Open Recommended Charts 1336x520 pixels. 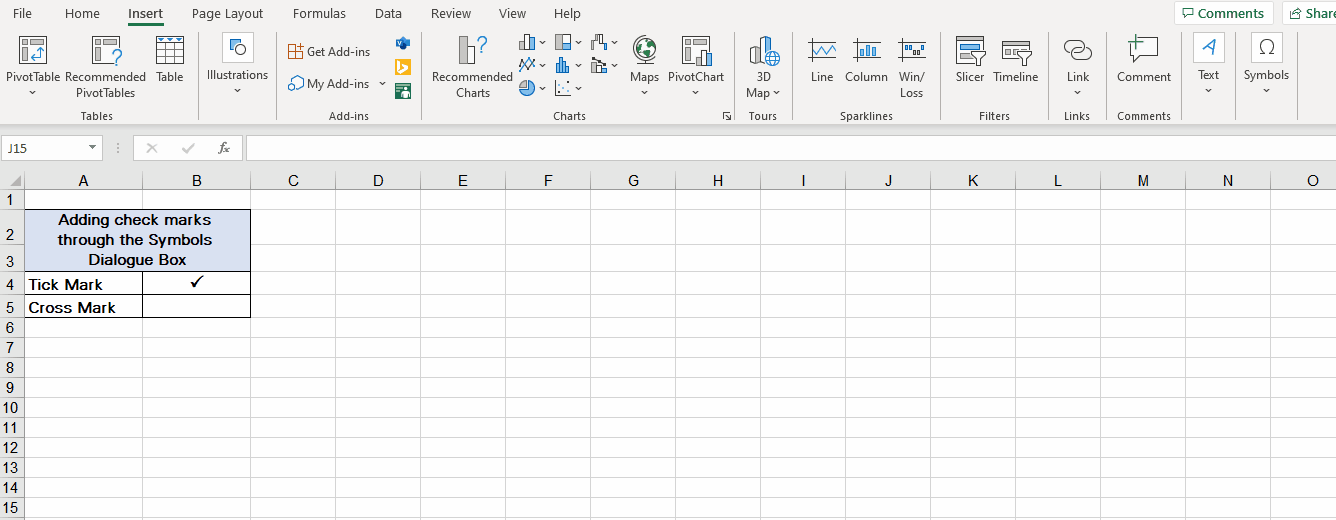pyautogui.click(x=472, y=67)
